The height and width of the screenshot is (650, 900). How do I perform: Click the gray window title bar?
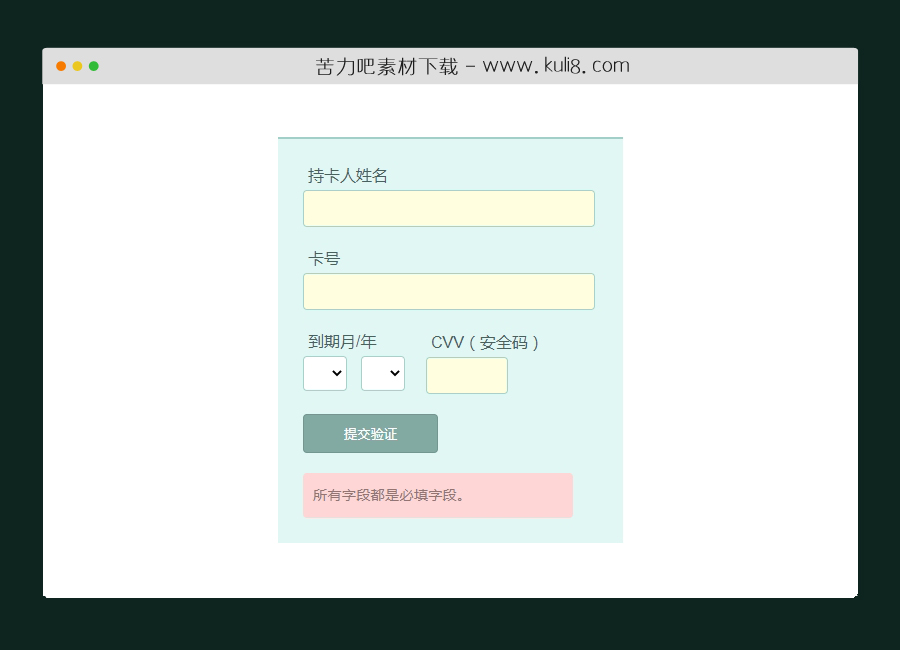(700, 65)
